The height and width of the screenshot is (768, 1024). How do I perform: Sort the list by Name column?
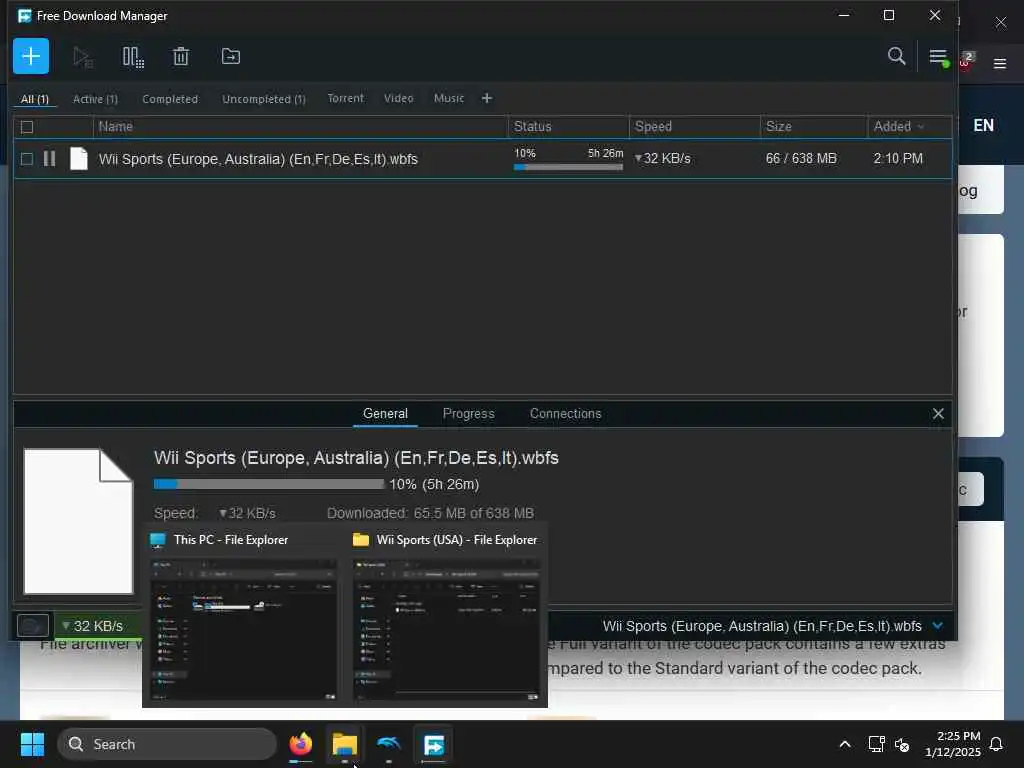300,127
